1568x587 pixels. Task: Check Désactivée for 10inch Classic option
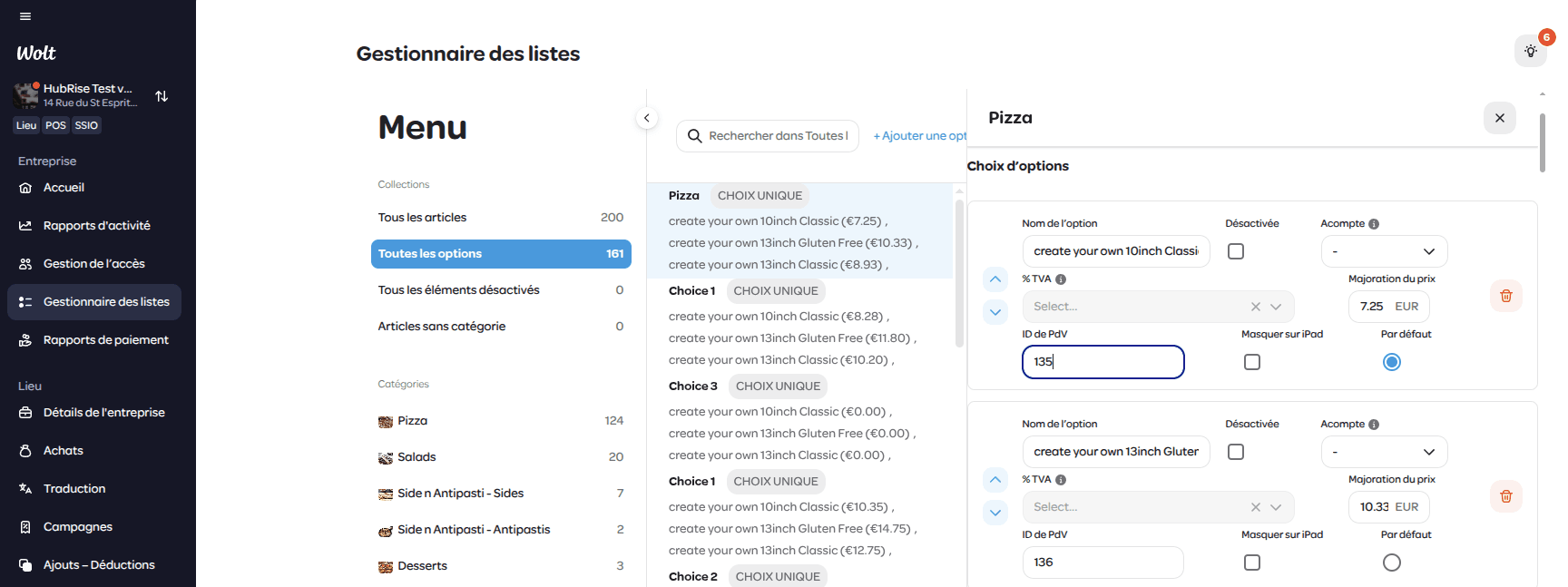1236,251
